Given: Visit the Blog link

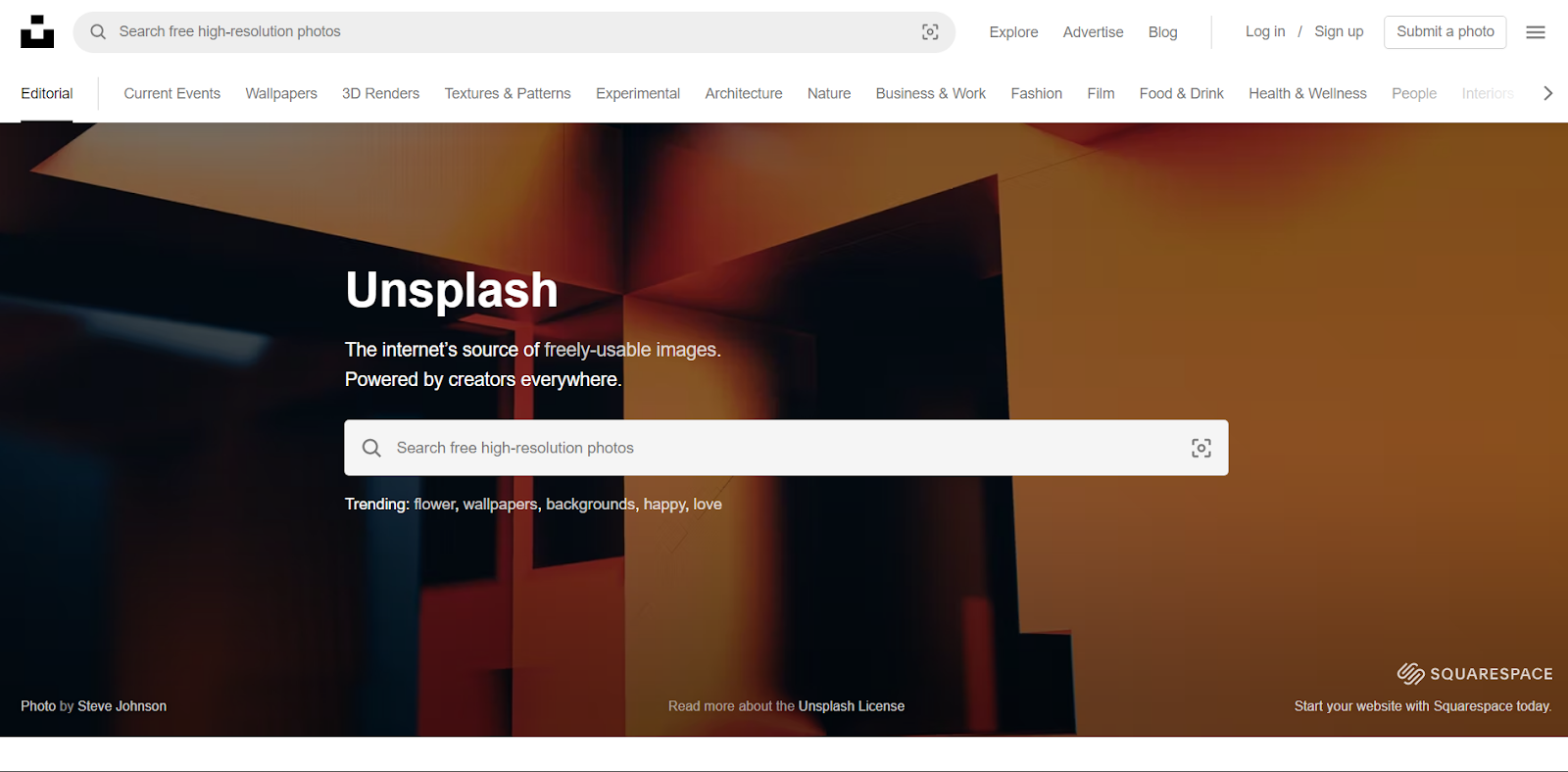Looking at the screenshot, I should 1163,32.
